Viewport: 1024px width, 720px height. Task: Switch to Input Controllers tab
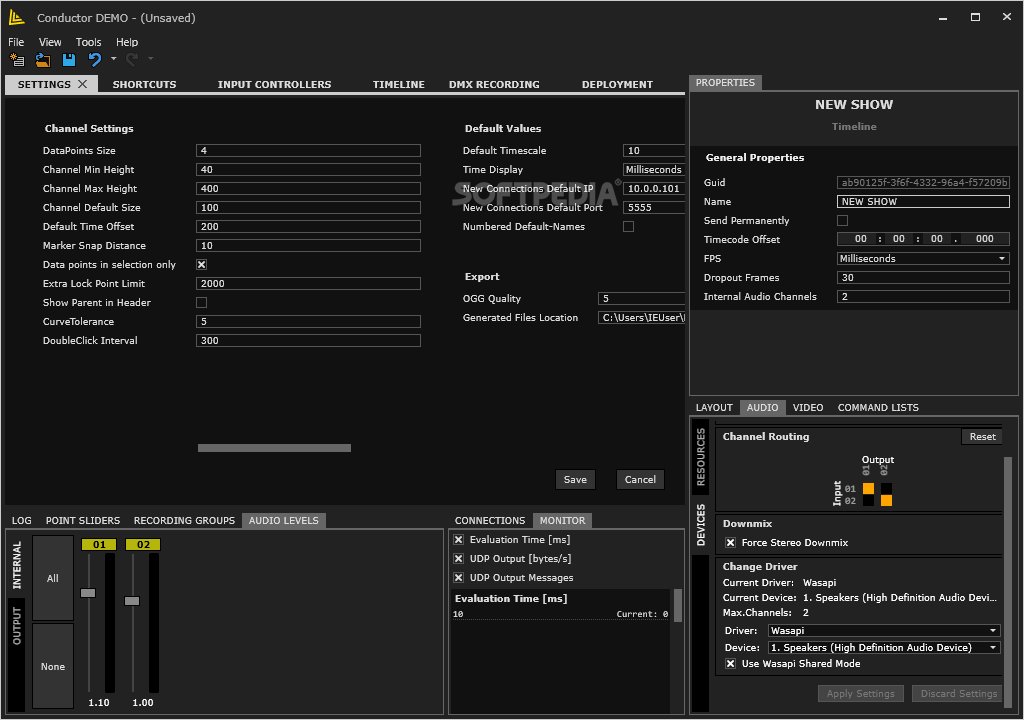(274, 84)
